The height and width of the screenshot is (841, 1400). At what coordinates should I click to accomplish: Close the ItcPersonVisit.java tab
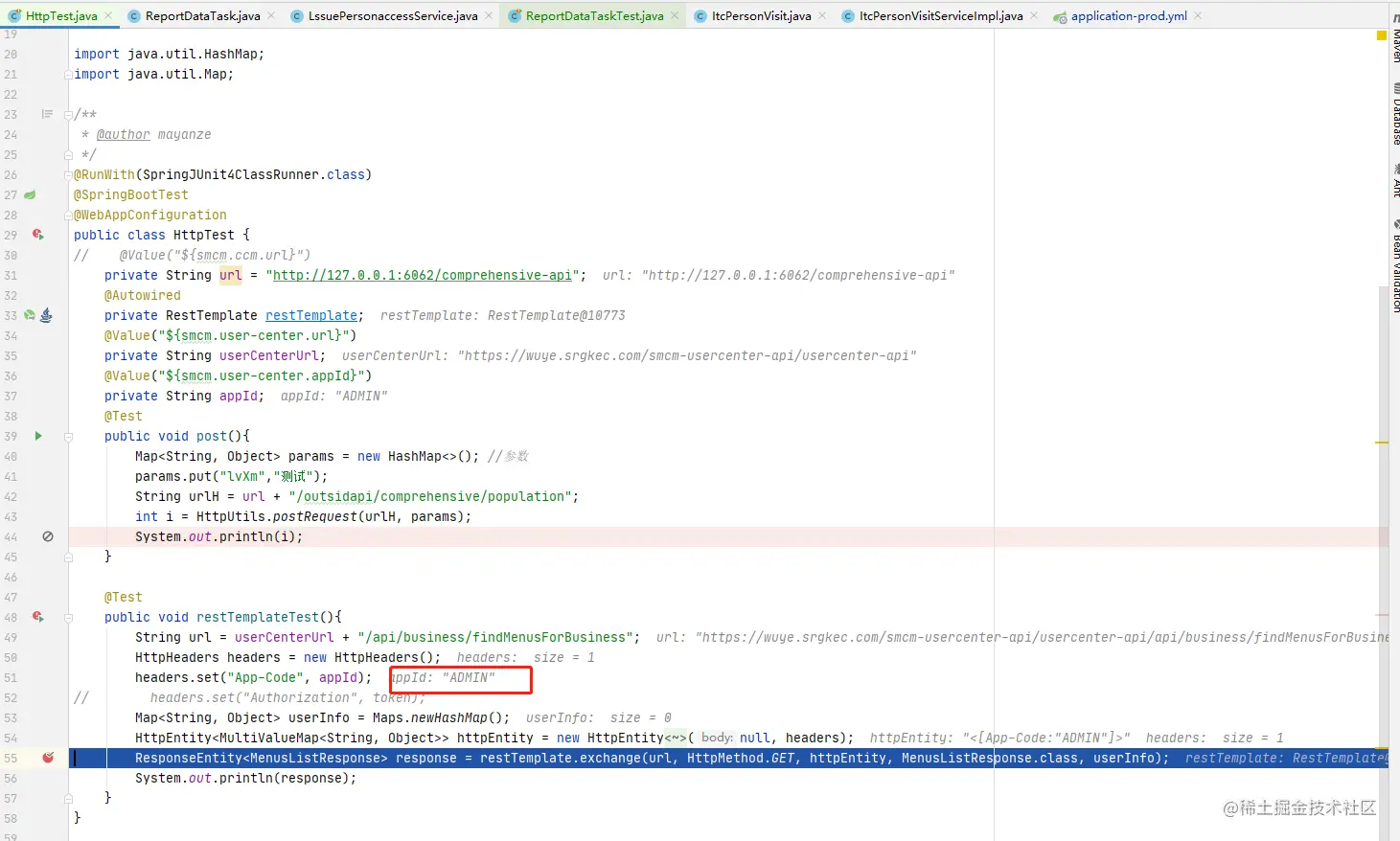pyautogui.click(x=822, y=15)
